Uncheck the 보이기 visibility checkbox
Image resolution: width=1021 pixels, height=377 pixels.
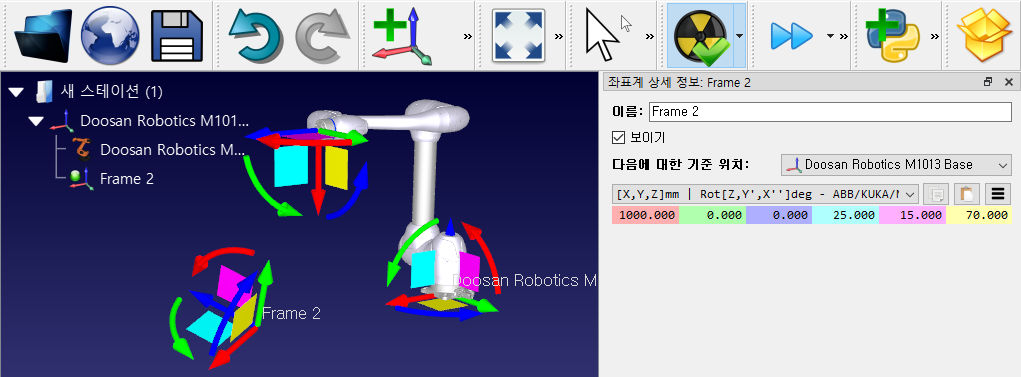[619, 138]
